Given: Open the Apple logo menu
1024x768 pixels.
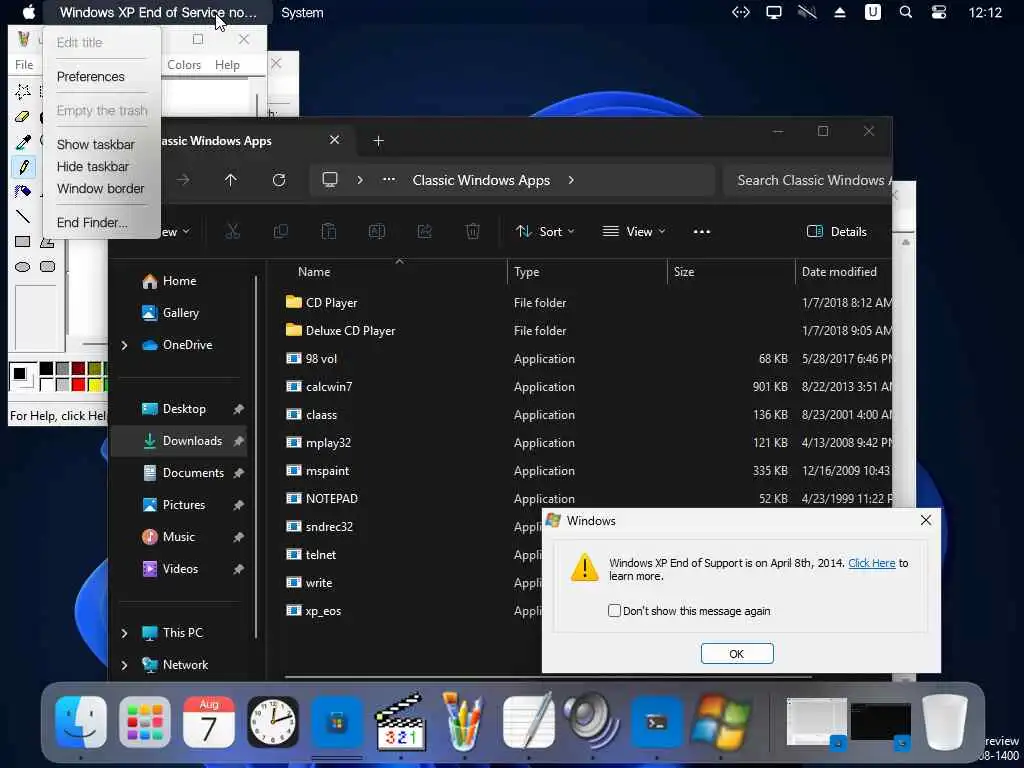Looking at the screenshot, I should [x=29, y=12].
